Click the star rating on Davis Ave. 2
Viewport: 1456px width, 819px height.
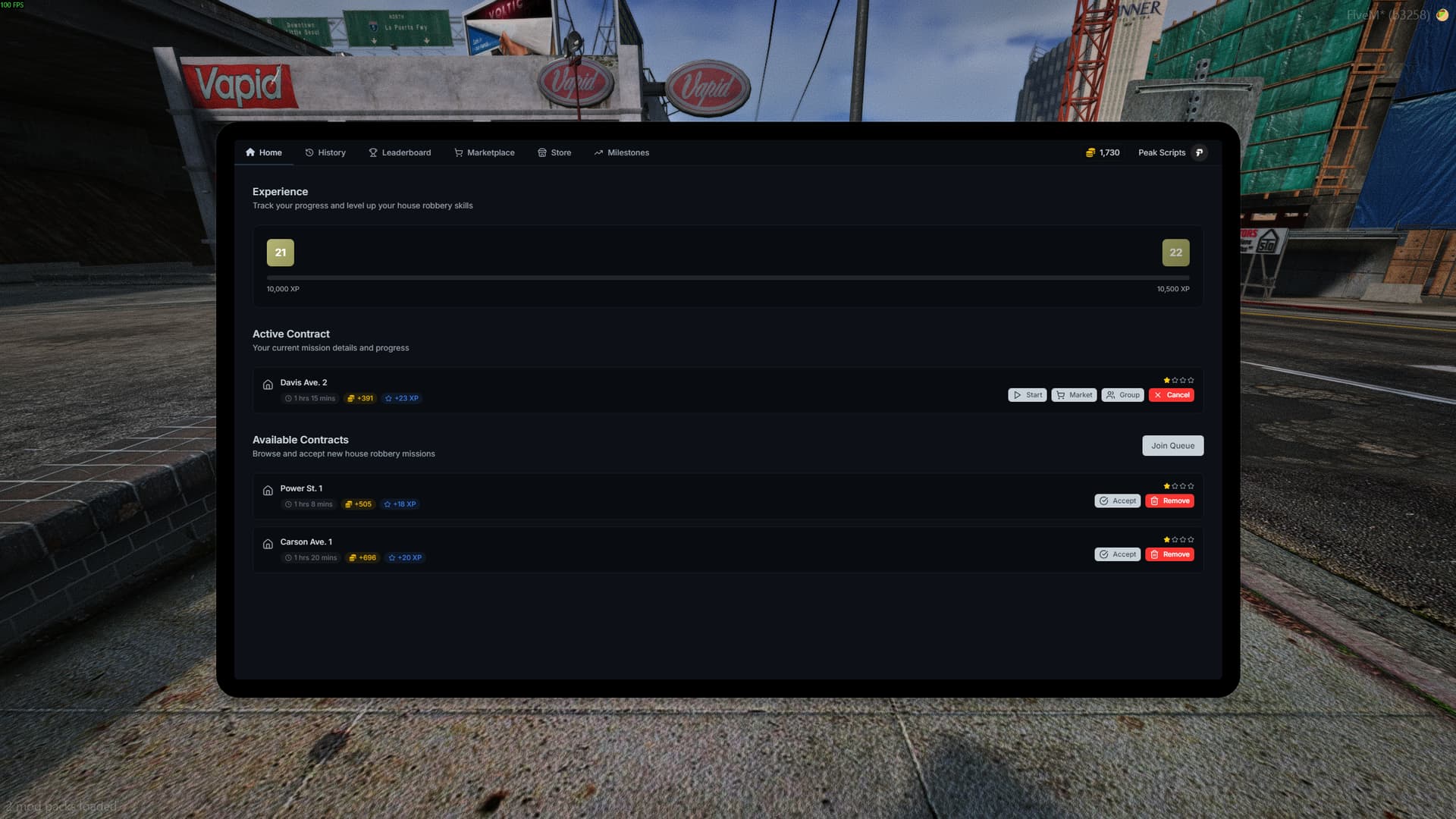pyautogui.click(x=1178, y=380)
